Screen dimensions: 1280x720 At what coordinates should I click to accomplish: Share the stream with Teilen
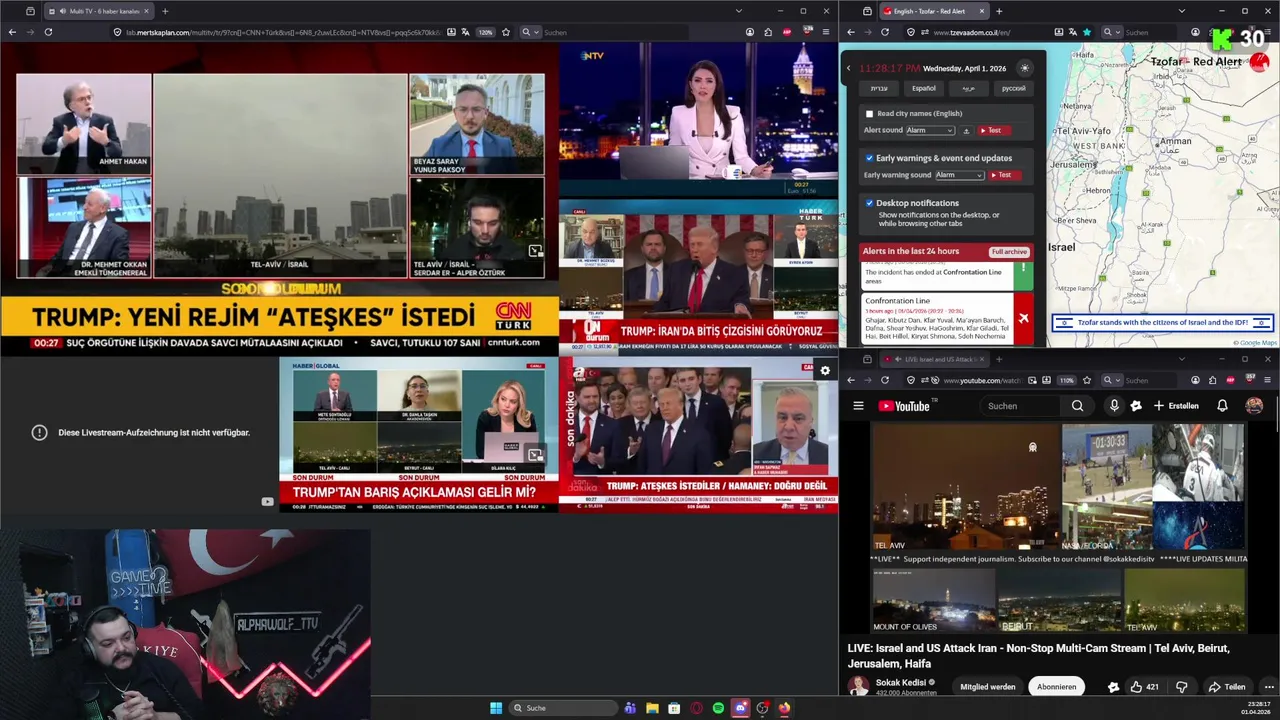(x=1226, y=687)
